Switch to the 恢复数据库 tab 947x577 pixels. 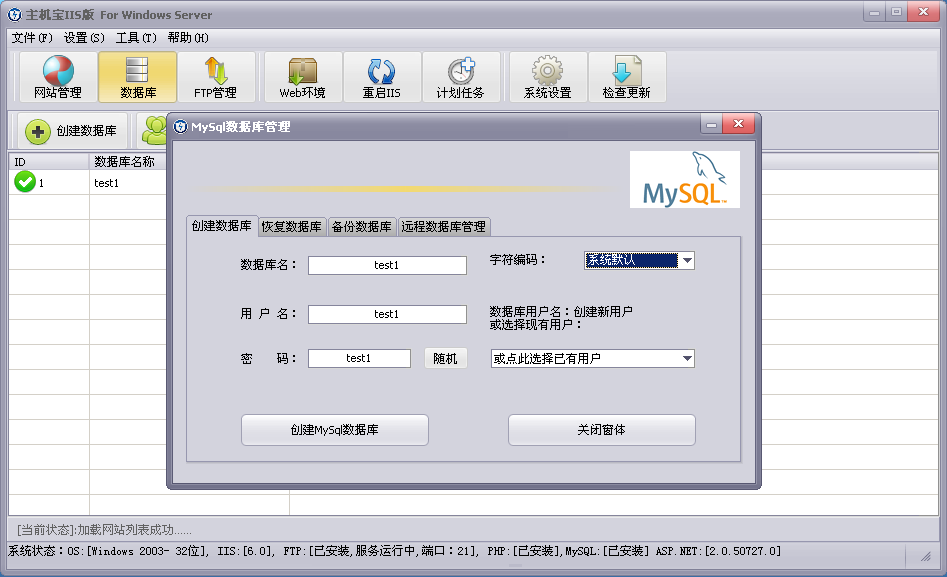pos(292,227)
